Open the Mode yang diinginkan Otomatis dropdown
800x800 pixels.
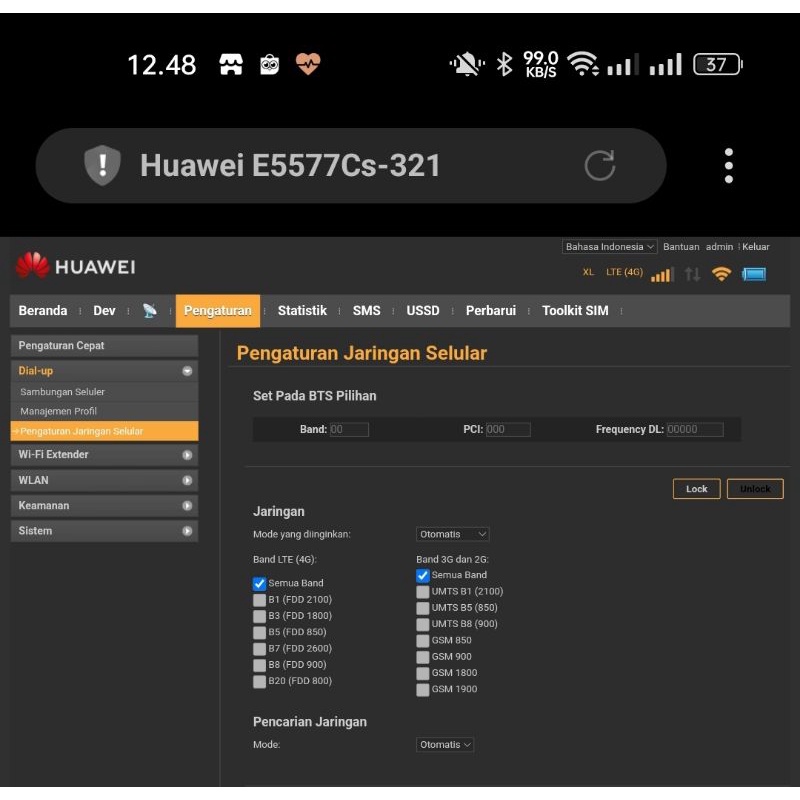453,534
